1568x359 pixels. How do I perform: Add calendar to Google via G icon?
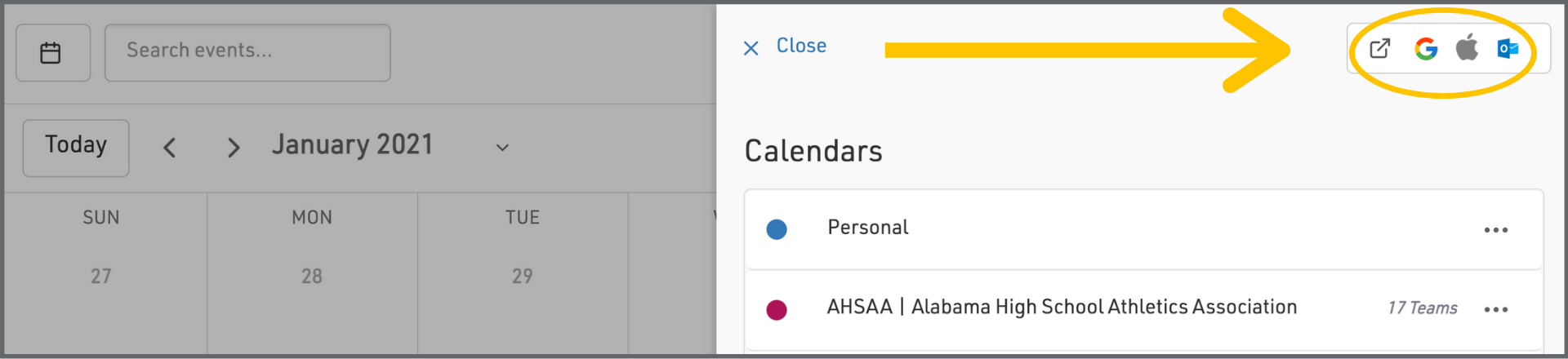point(1426,49)
